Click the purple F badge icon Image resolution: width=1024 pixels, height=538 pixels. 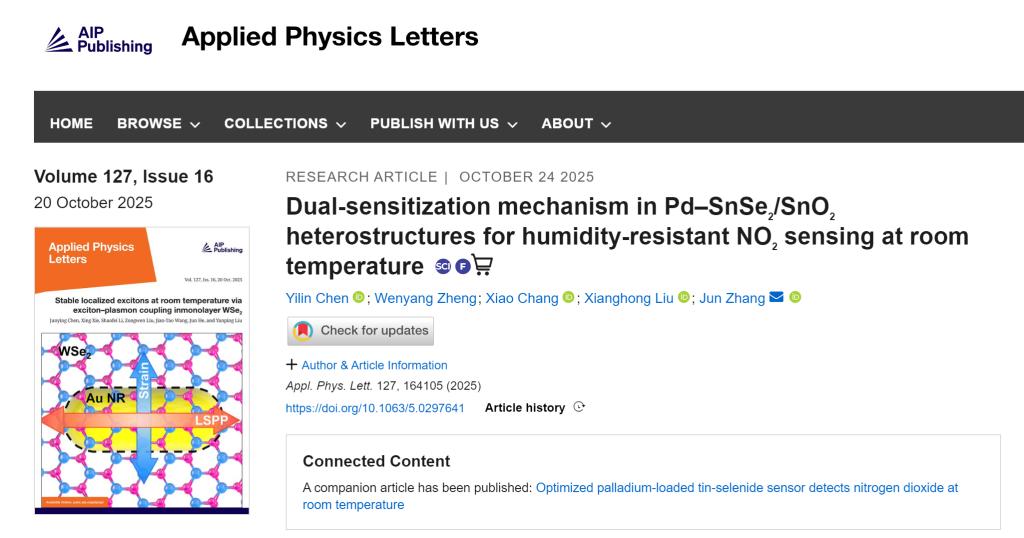coord(462,266)
